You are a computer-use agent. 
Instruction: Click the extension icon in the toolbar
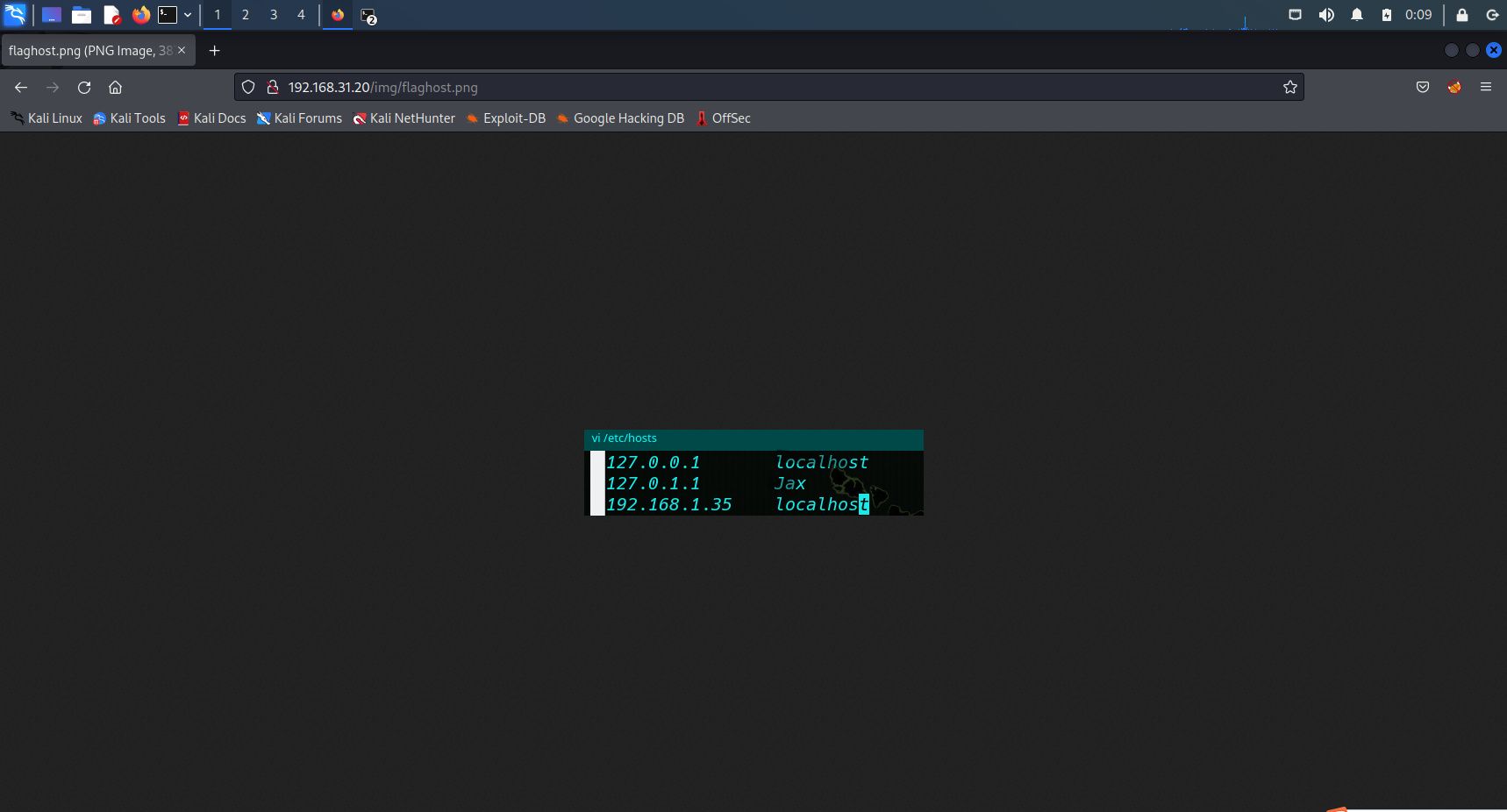[x=1454, y=88]
